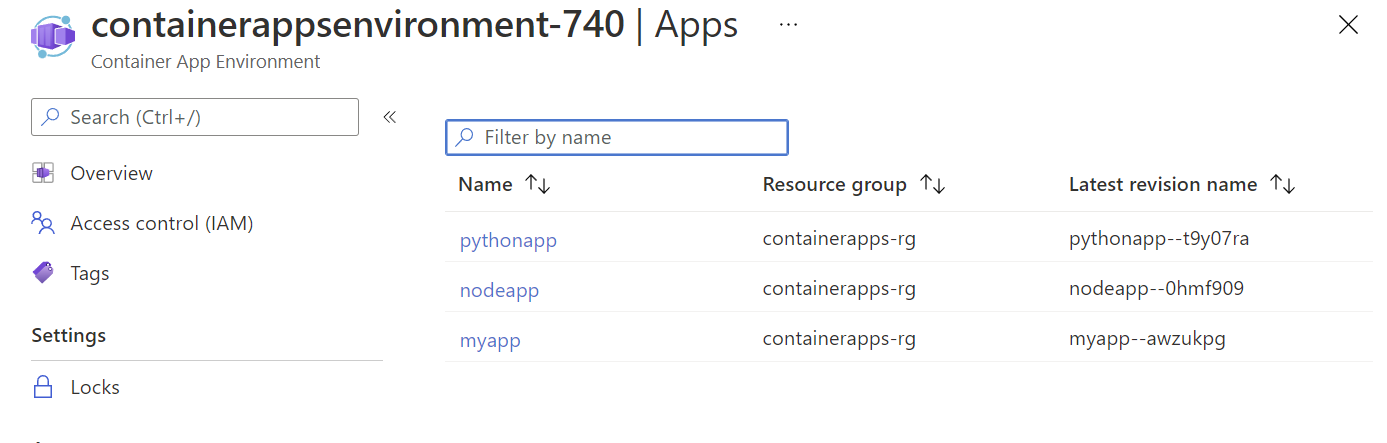Click the Latest revision name header

pos(1163,184)
